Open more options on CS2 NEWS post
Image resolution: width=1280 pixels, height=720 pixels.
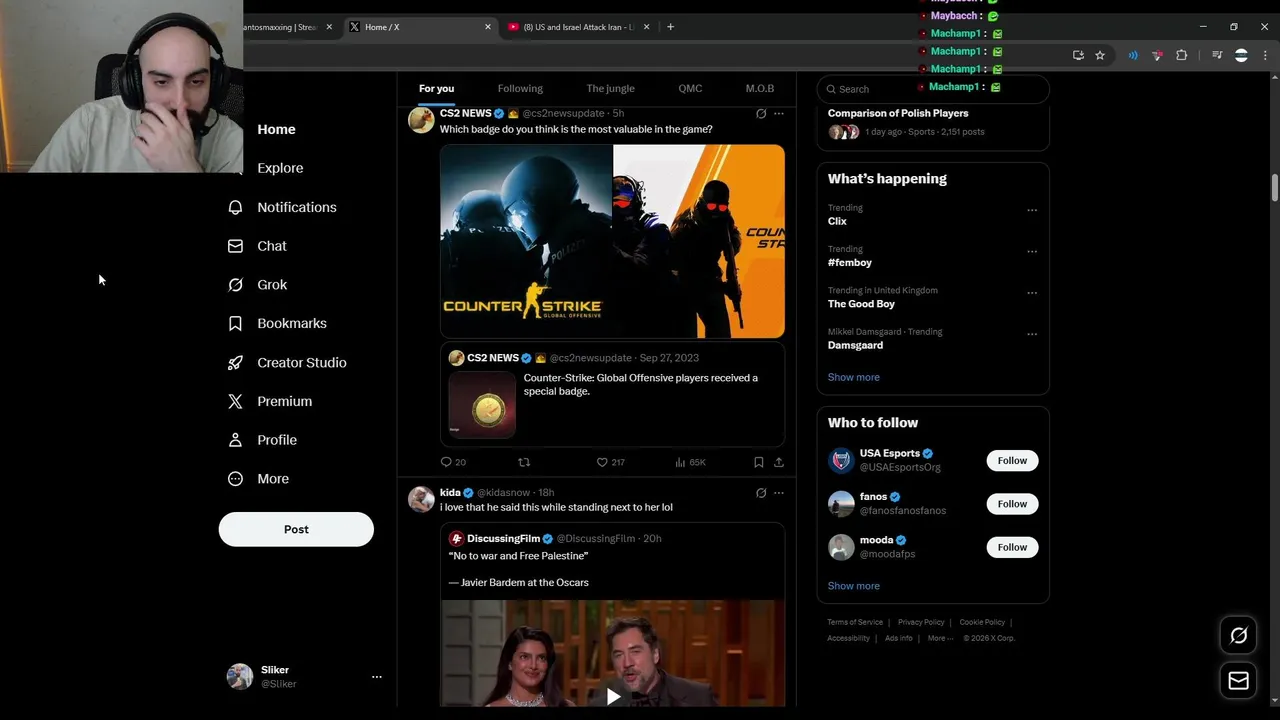click(x=779, y=114)
